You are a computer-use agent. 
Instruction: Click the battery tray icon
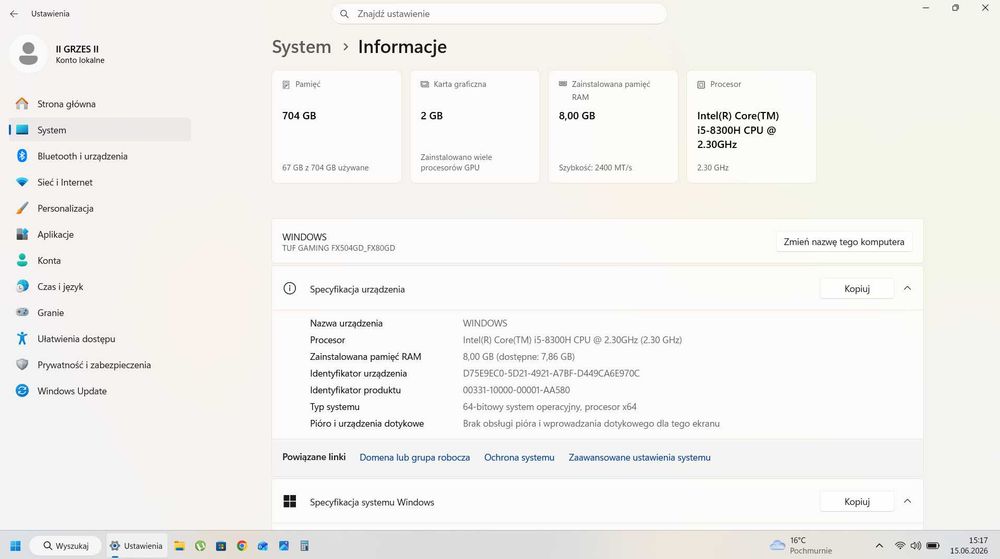point(932,546)
